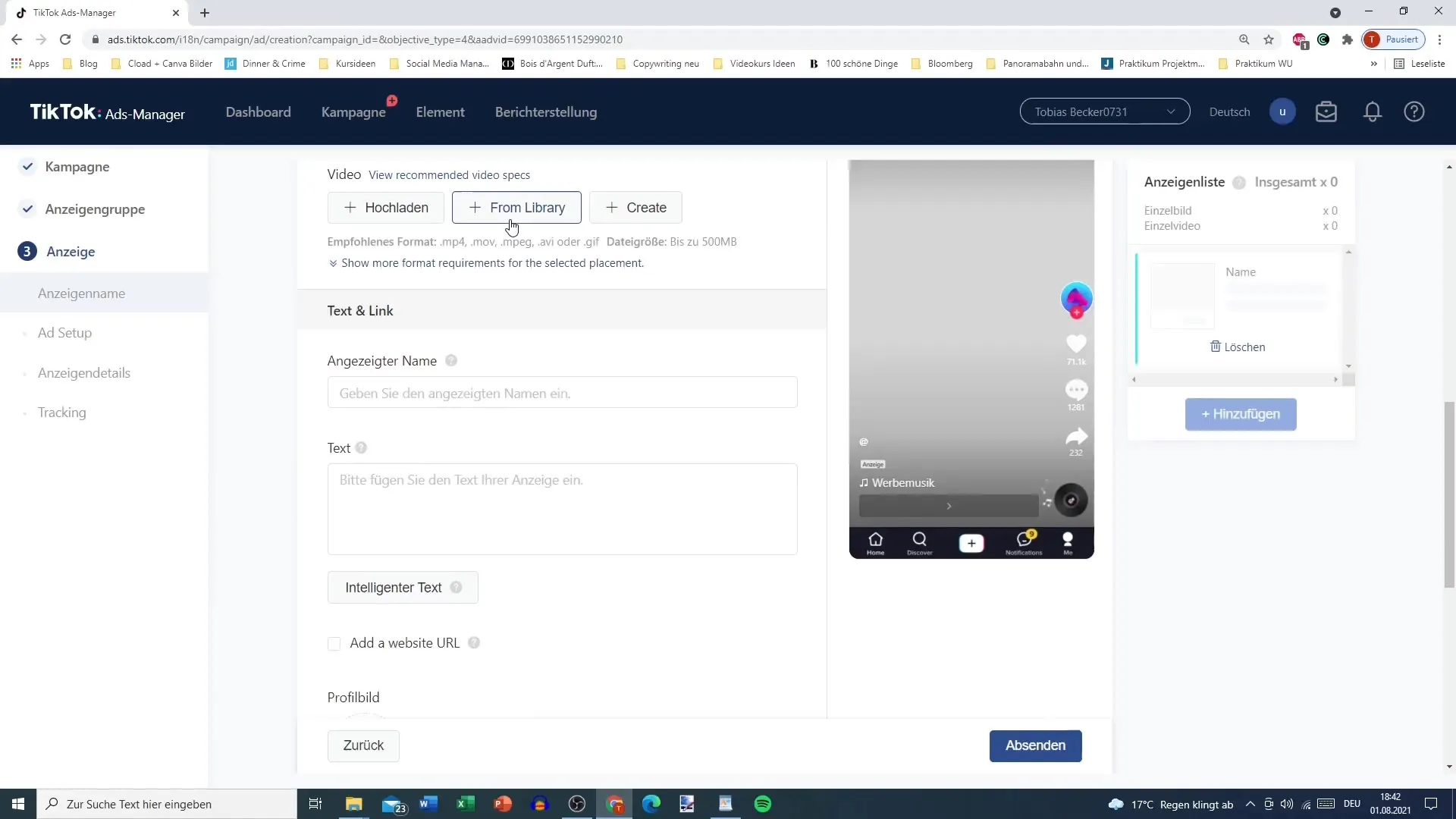The width and height of the screenshot is (1456, 819).
Task: Click the ad Text textarea
Action: (x=563, y=509)
